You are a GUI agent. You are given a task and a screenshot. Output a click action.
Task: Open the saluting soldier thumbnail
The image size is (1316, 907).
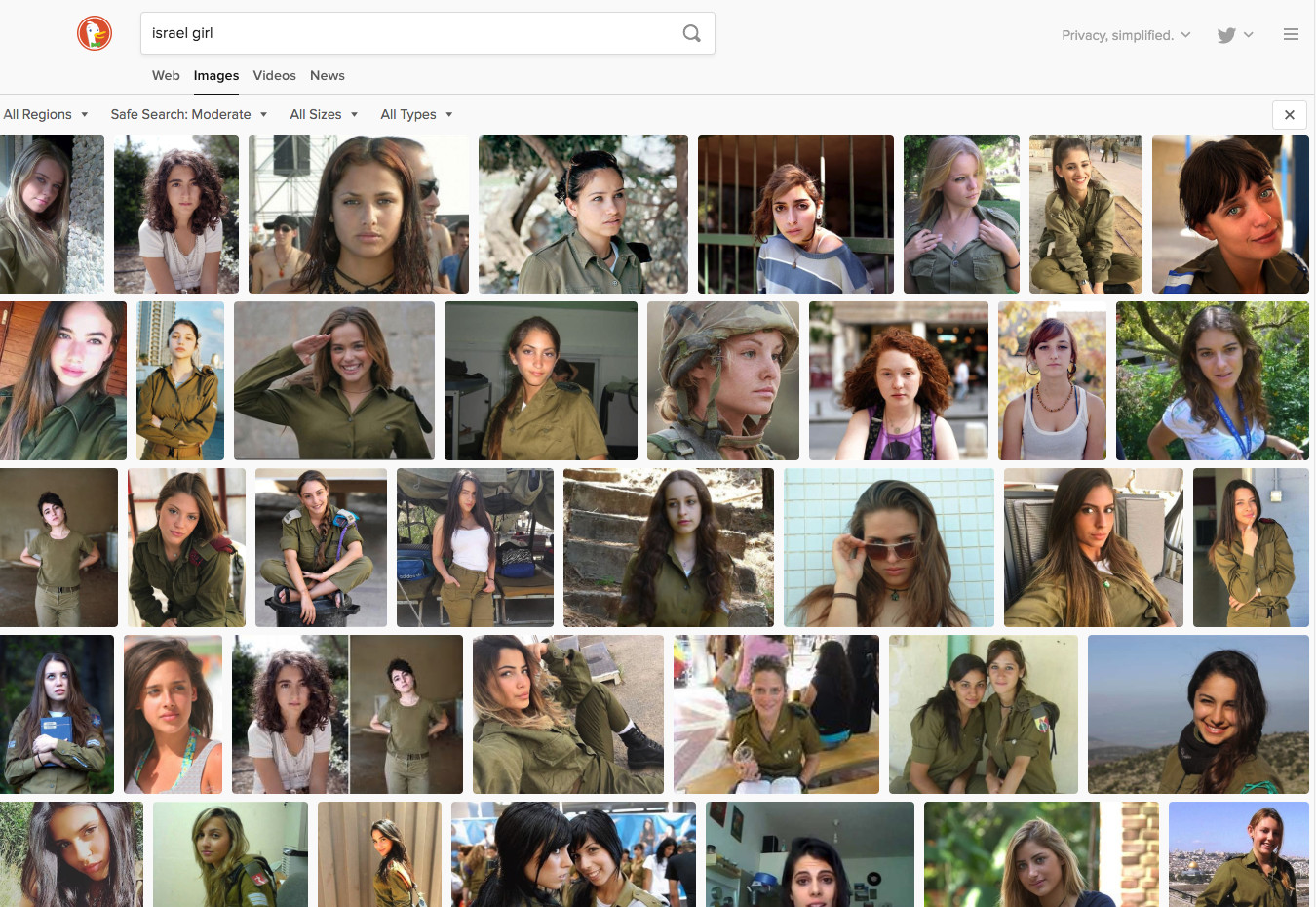point(333,380)
